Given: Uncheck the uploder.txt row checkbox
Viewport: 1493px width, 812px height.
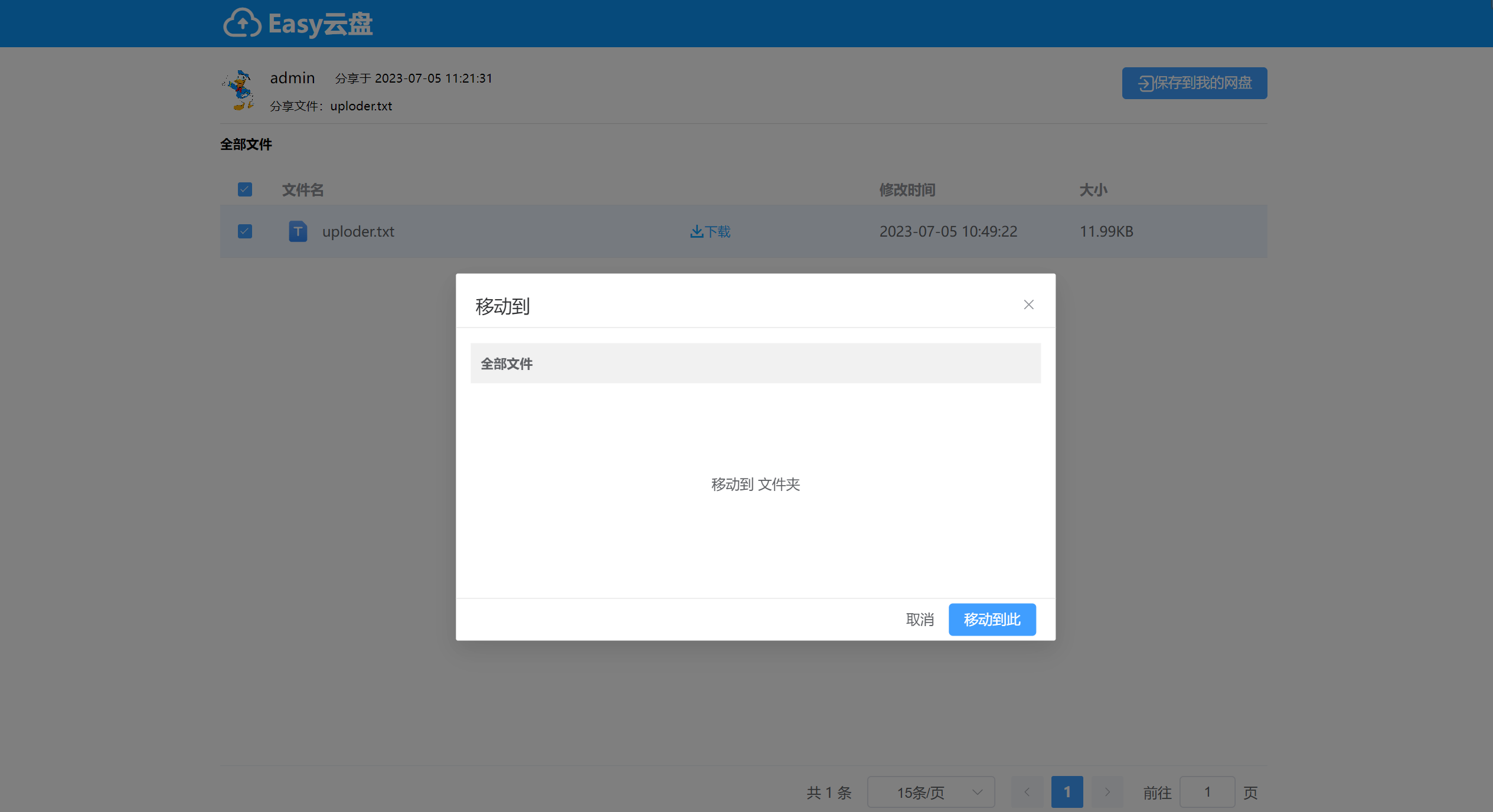Looking at the screenshot, I should pyautogui.click(x=244, y=231).
